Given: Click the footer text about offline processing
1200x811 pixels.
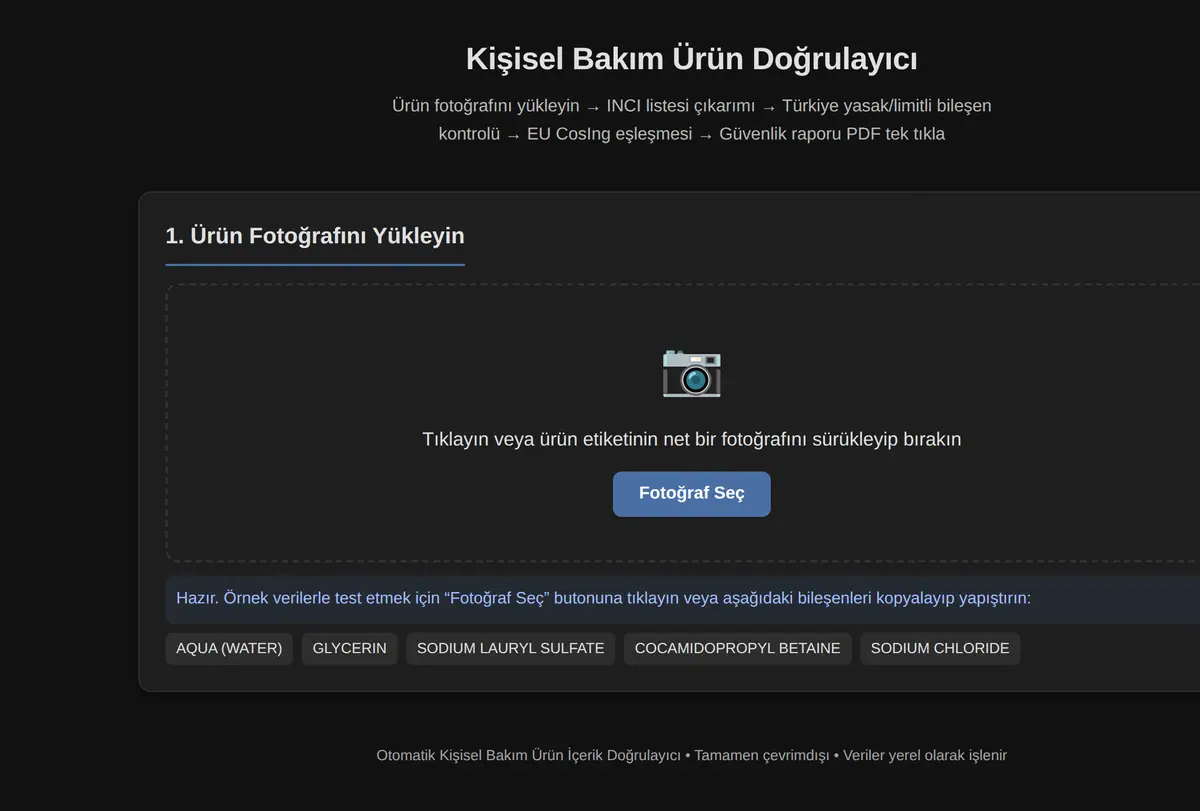Looking at the screenshot, I should (x=691, y=755).
